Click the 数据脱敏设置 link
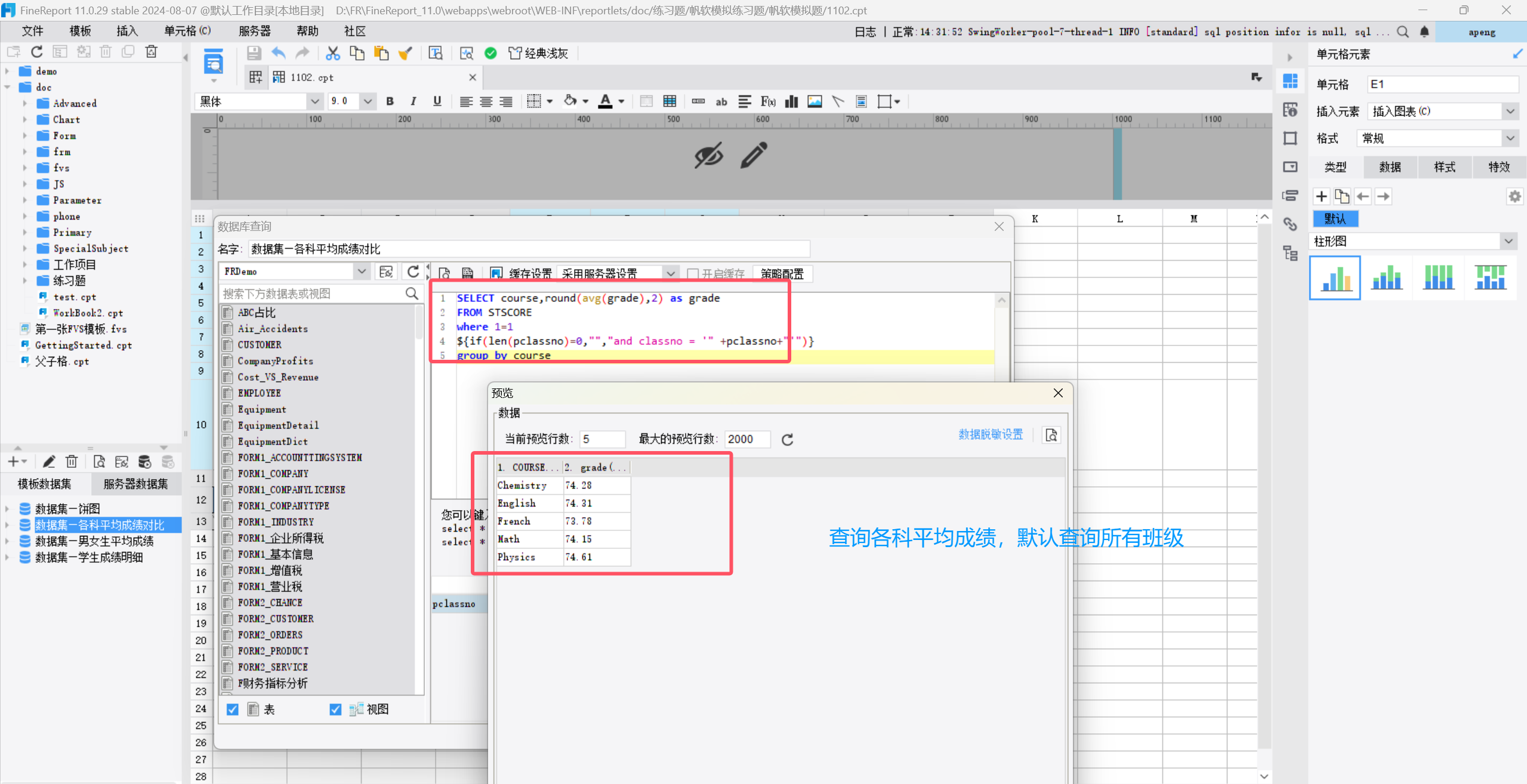 [990, 434]
